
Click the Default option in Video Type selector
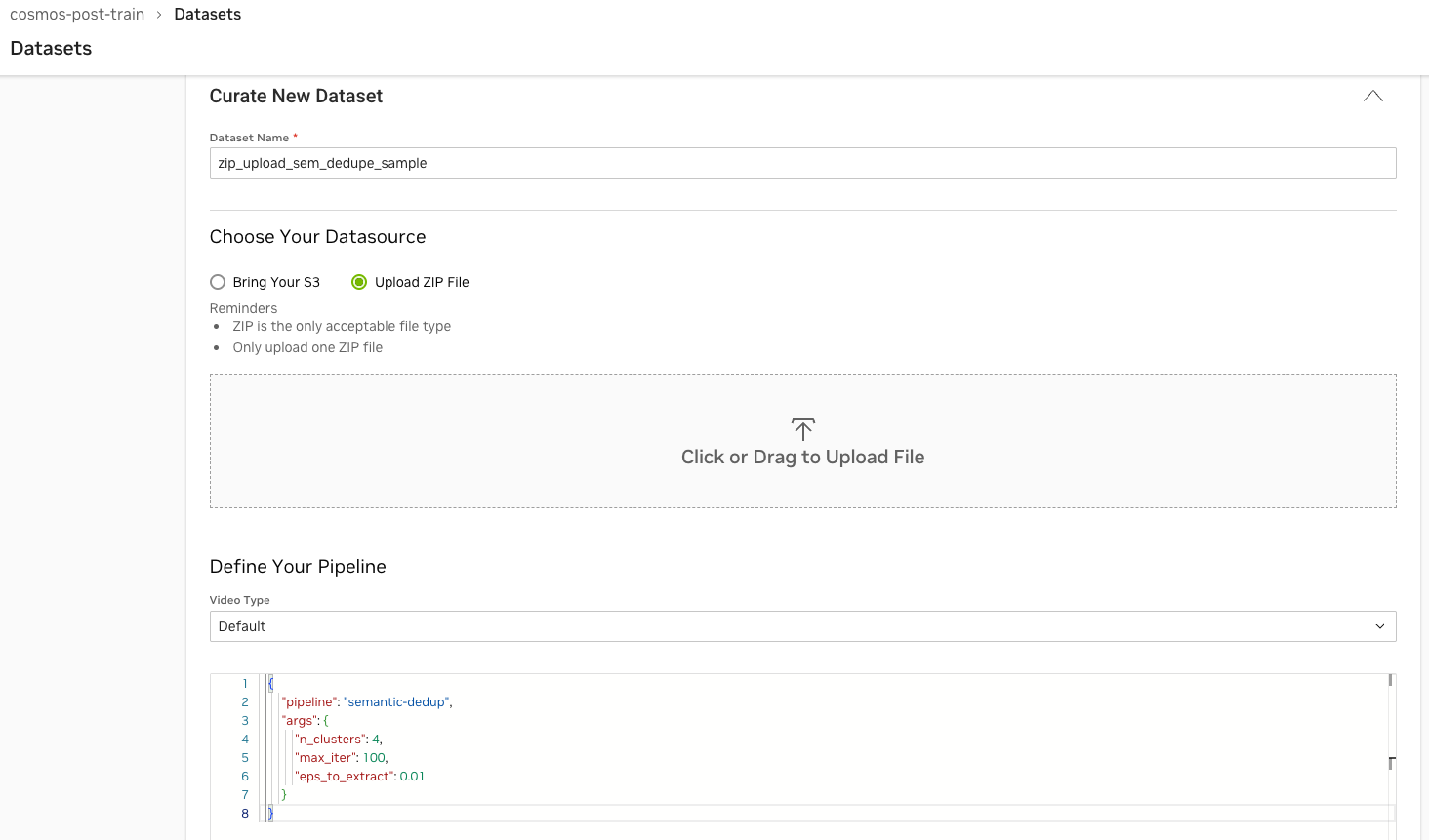coord(242,625)
